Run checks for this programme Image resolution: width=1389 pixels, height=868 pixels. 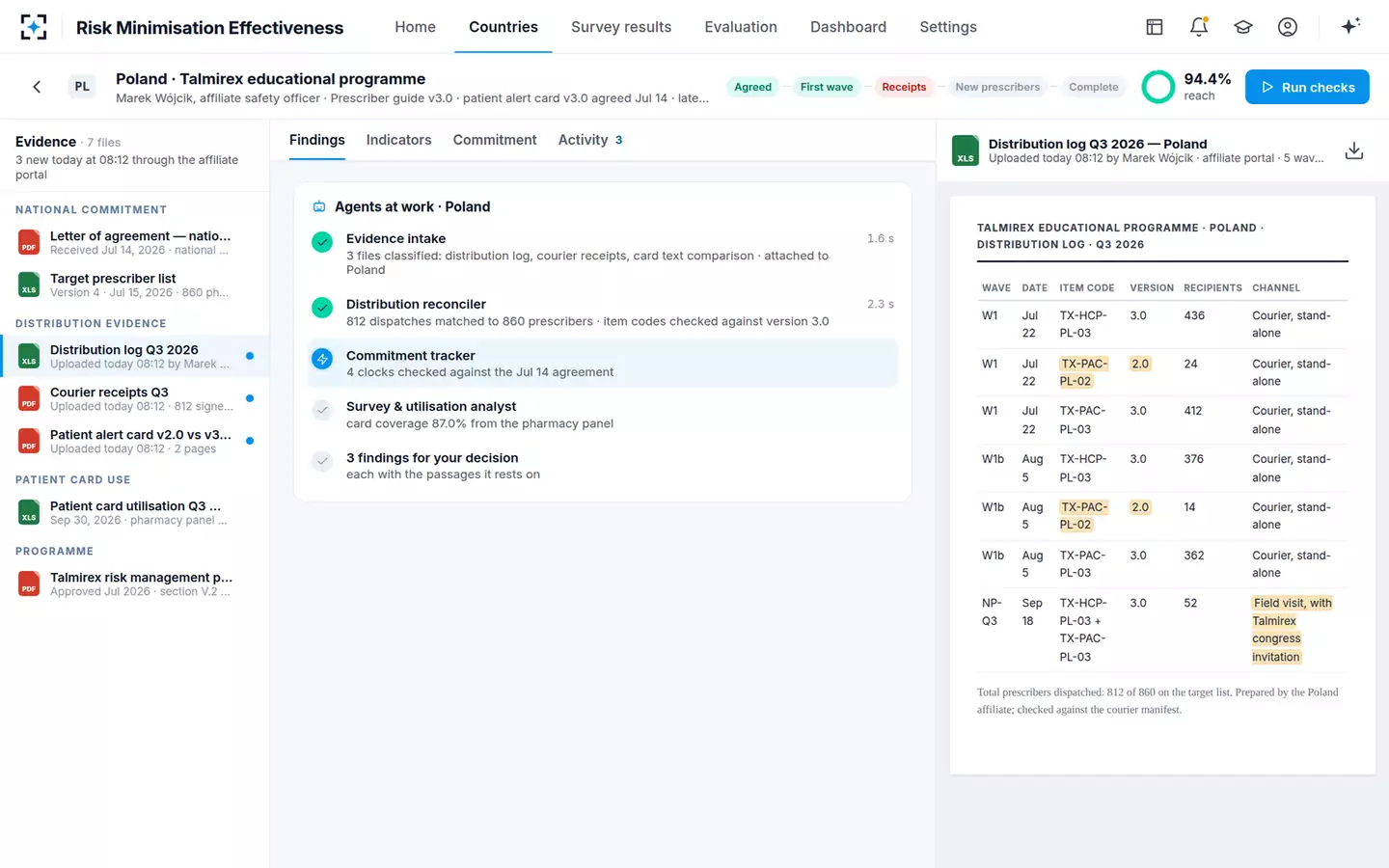point(1307,87)
